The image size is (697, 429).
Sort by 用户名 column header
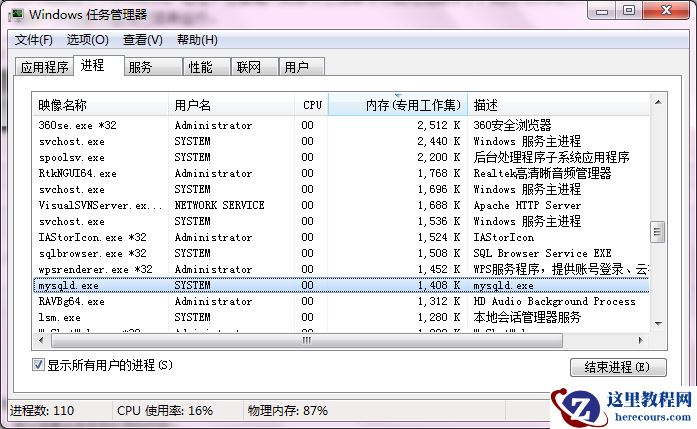[x=231, y=105]
